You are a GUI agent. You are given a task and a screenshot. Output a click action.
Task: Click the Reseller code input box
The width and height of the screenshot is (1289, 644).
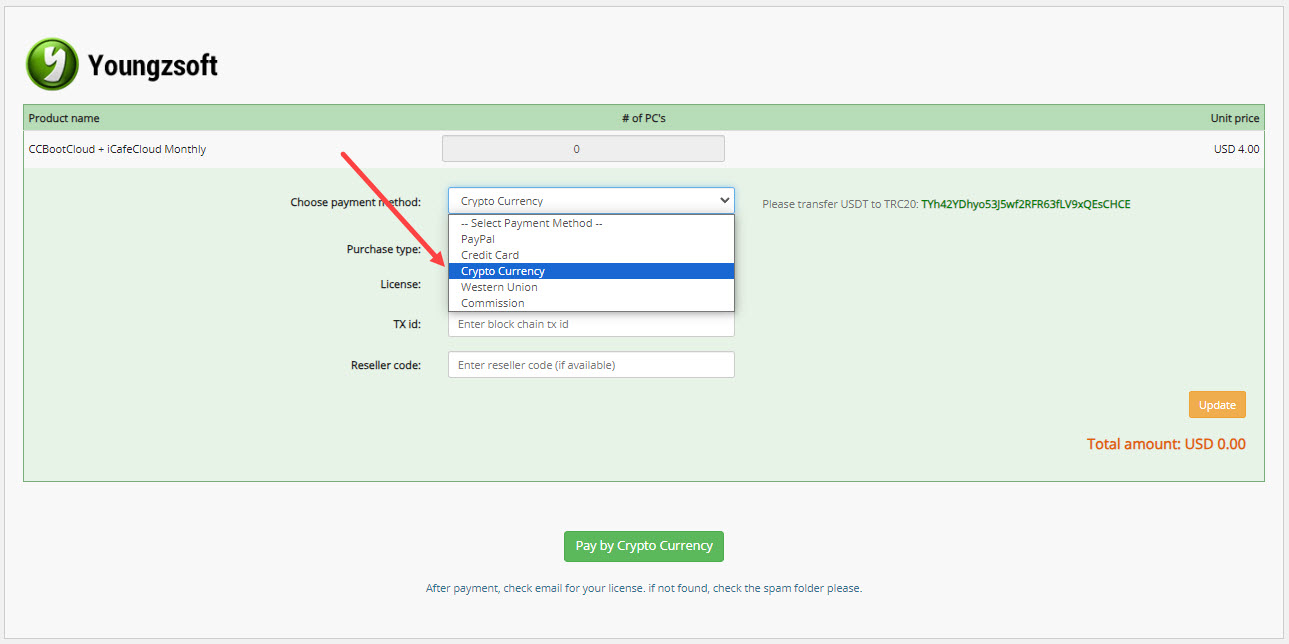590,365
